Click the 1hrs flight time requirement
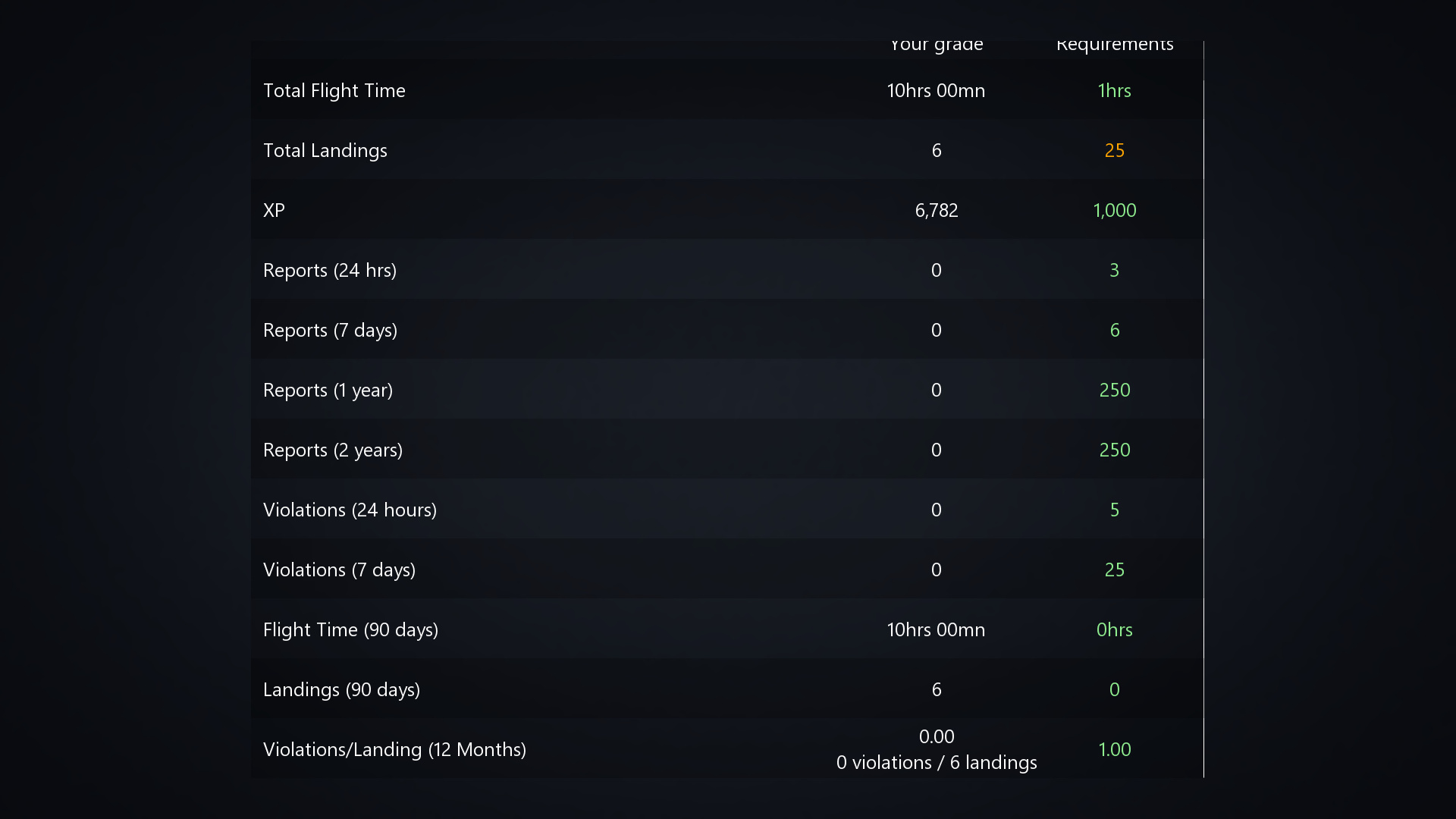 (1114, 90)
